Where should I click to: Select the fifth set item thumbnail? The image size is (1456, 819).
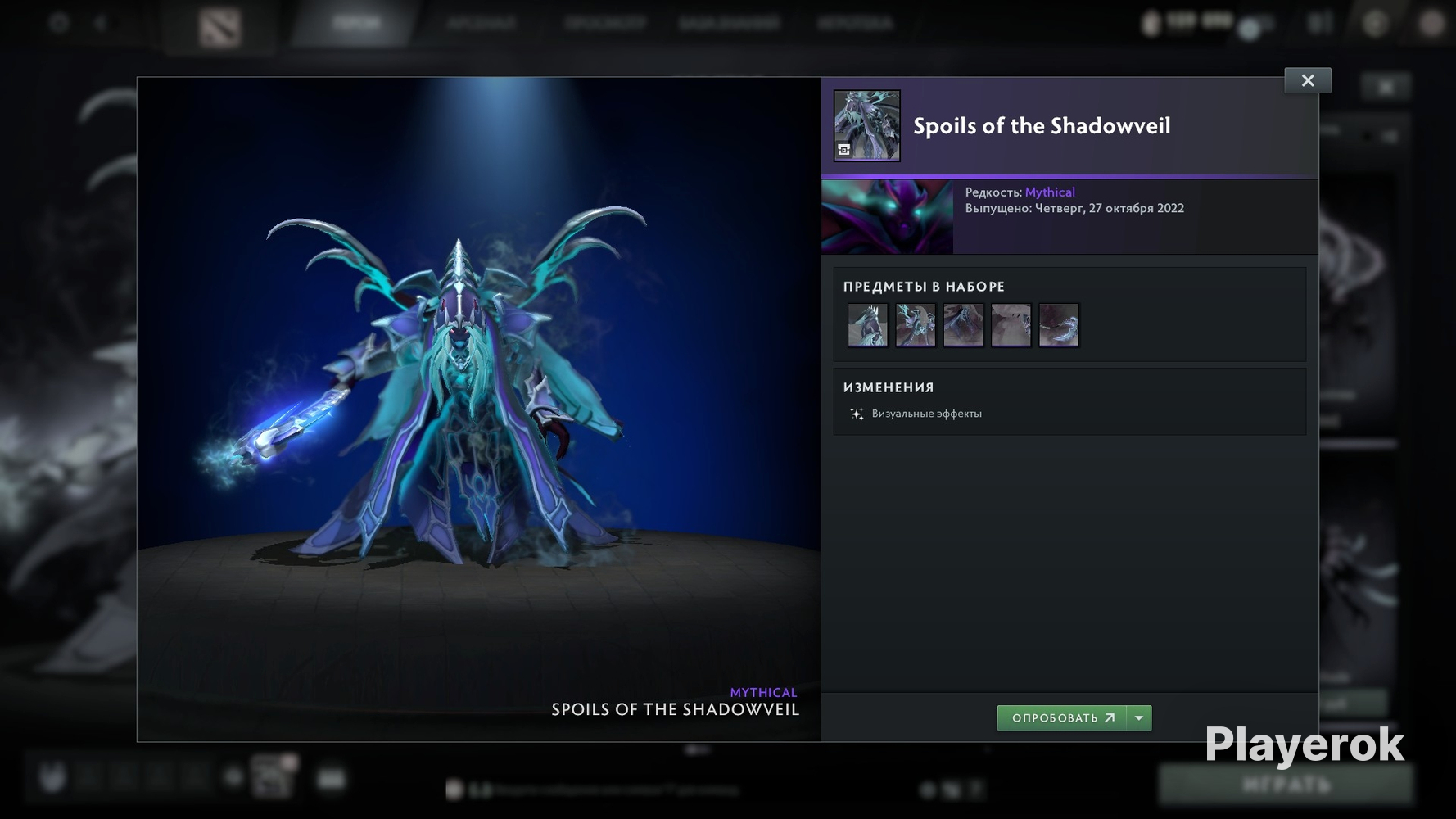point(1059,325)
